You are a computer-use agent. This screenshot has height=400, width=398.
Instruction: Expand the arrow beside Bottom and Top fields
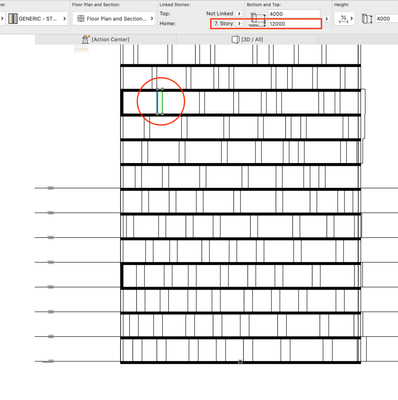coord(326,19)
